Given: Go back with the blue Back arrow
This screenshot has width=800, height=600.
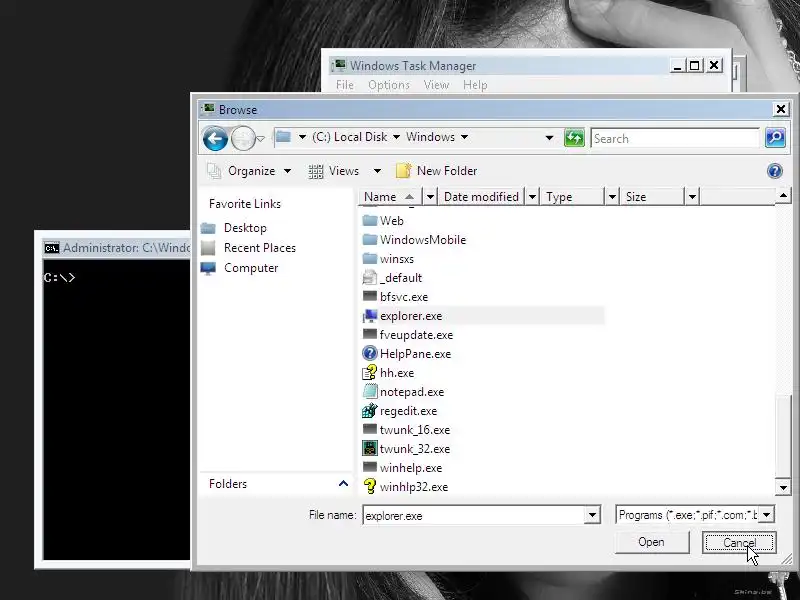Looking at the screenshot, I should pos(215,138).
